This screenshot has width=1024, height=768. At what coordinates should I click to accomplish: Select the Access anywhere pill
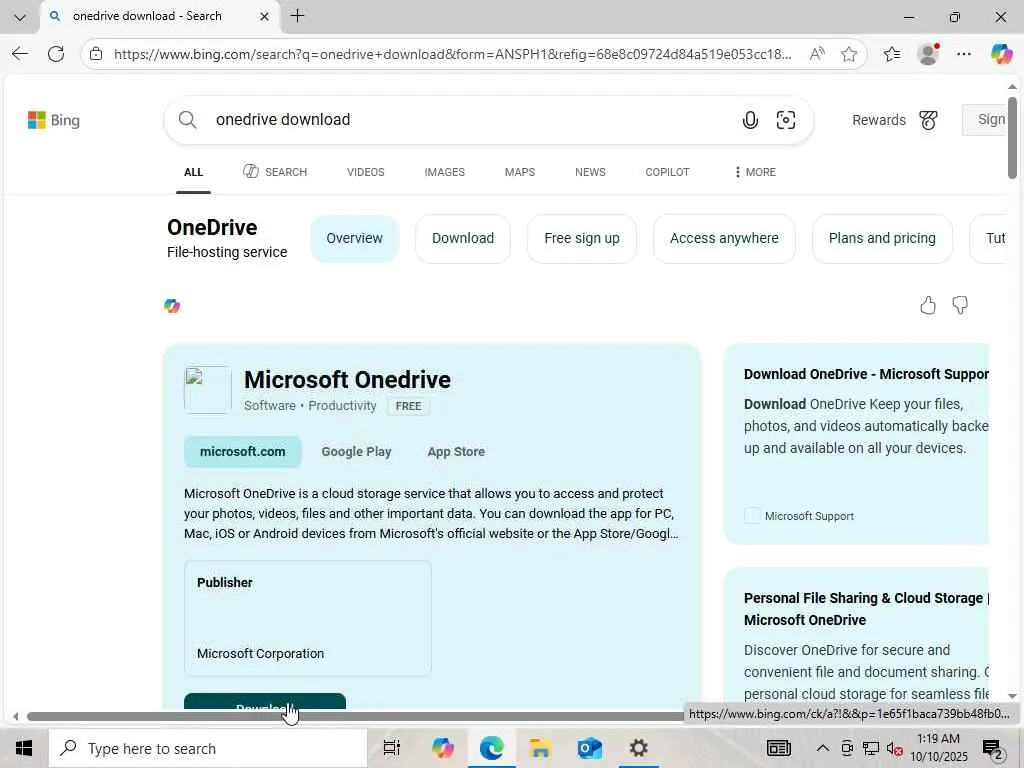pyautogui.click(x=724, y=238)
